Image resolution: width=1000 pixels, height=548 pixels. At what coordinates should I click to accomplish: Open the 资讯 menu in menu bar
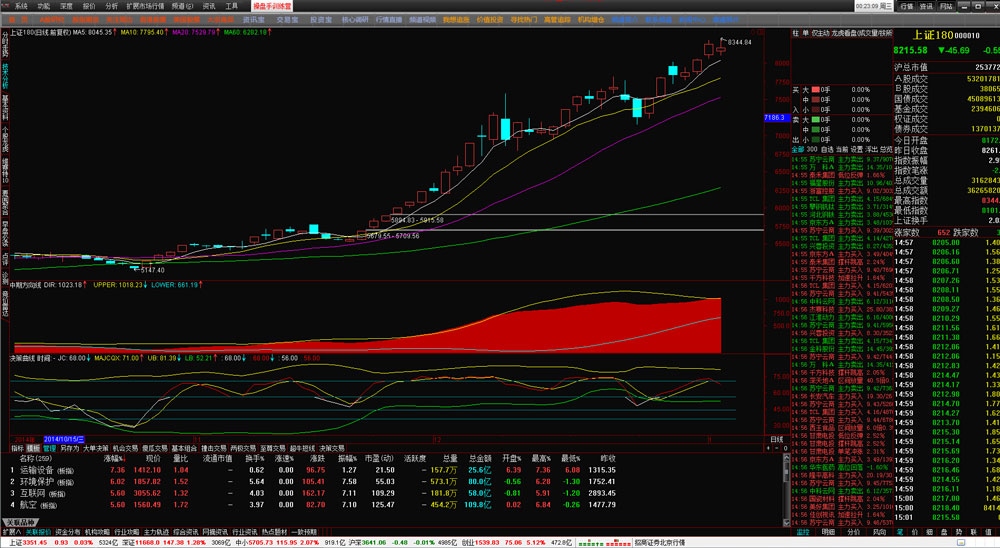[209, 6]
